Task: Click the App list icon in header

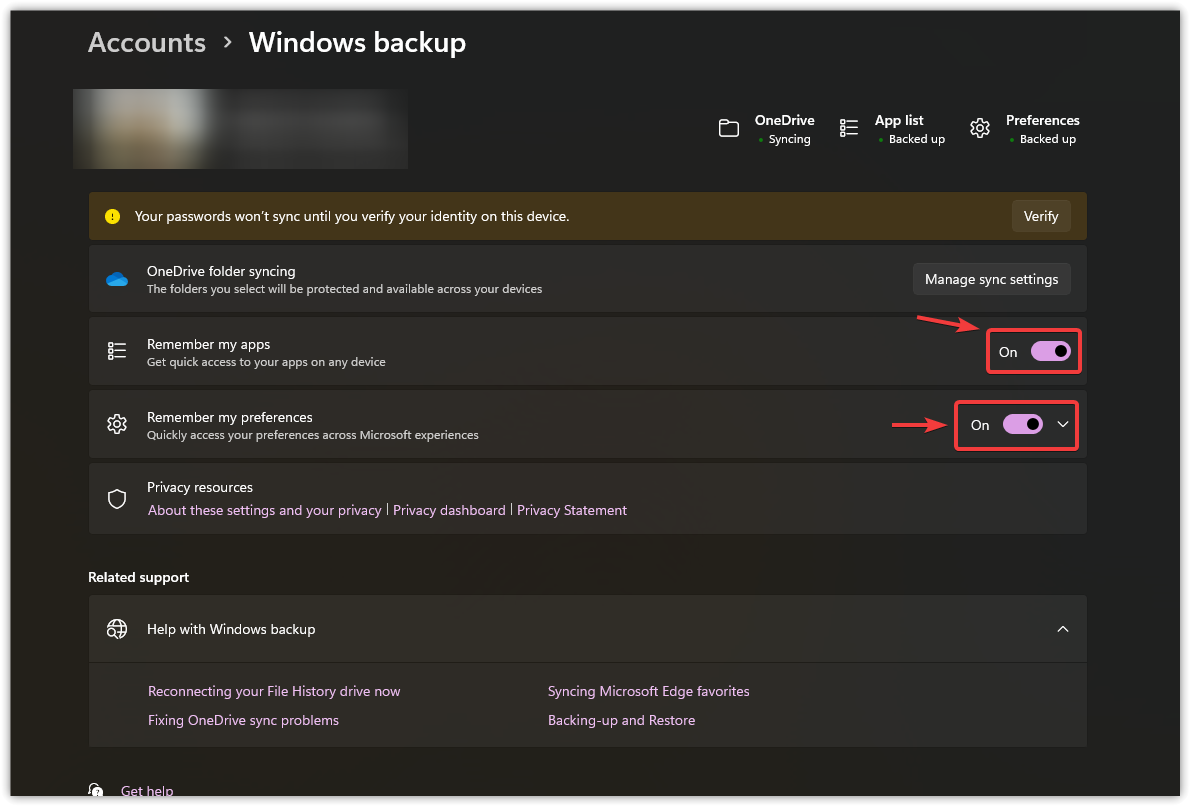Action: (x=849, y=128)
